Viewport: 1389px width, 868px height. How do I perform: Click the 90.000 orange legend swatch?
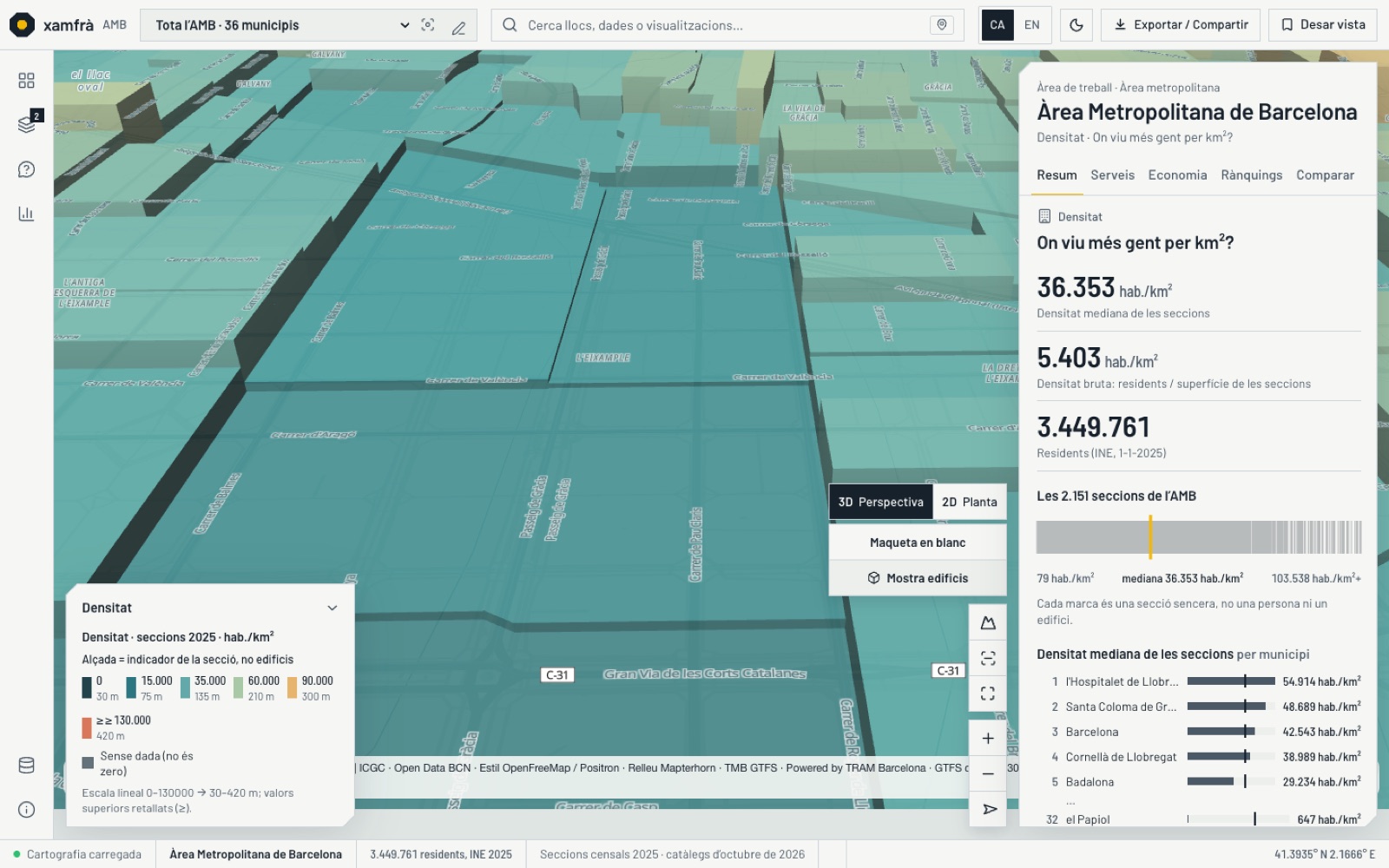click(x=293, y=688)
